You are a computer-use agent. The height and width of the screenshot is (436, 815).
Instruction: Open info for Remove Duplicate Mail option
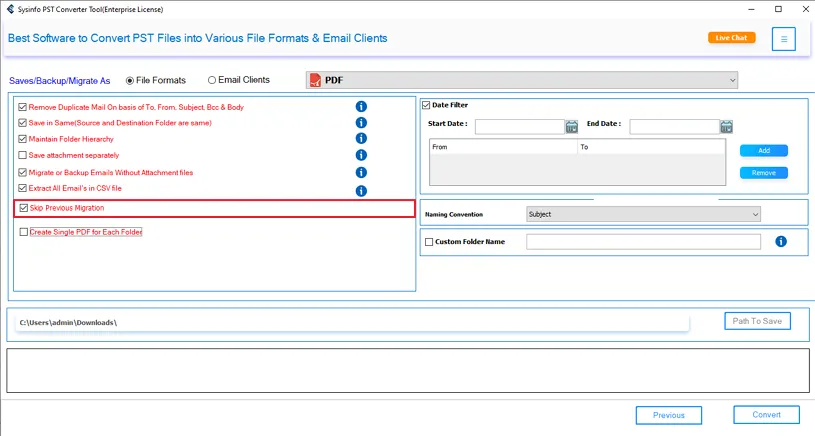(361, 107)
